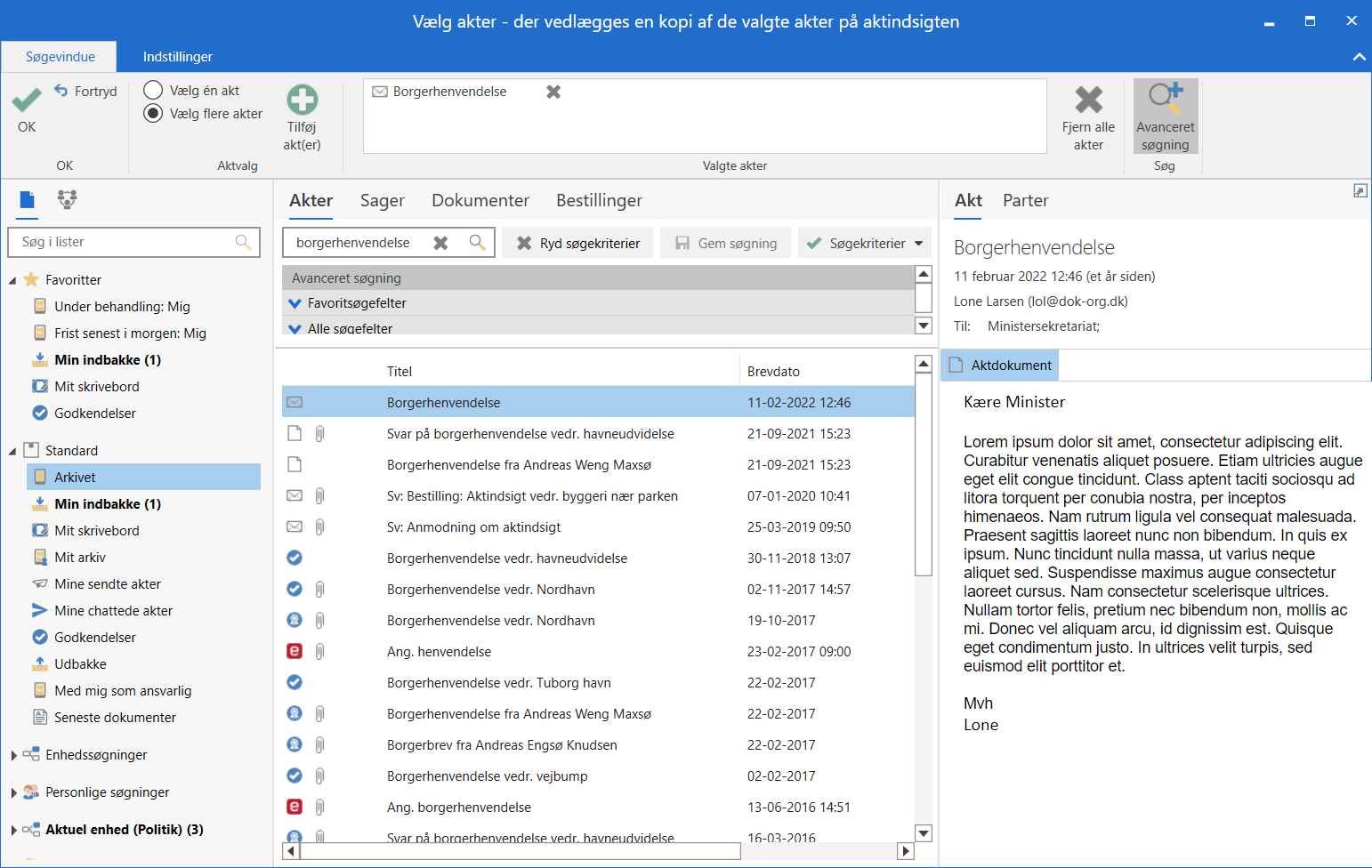
Task: Click the magnifier in Søg i lister
Action: (x=243, y=242)
